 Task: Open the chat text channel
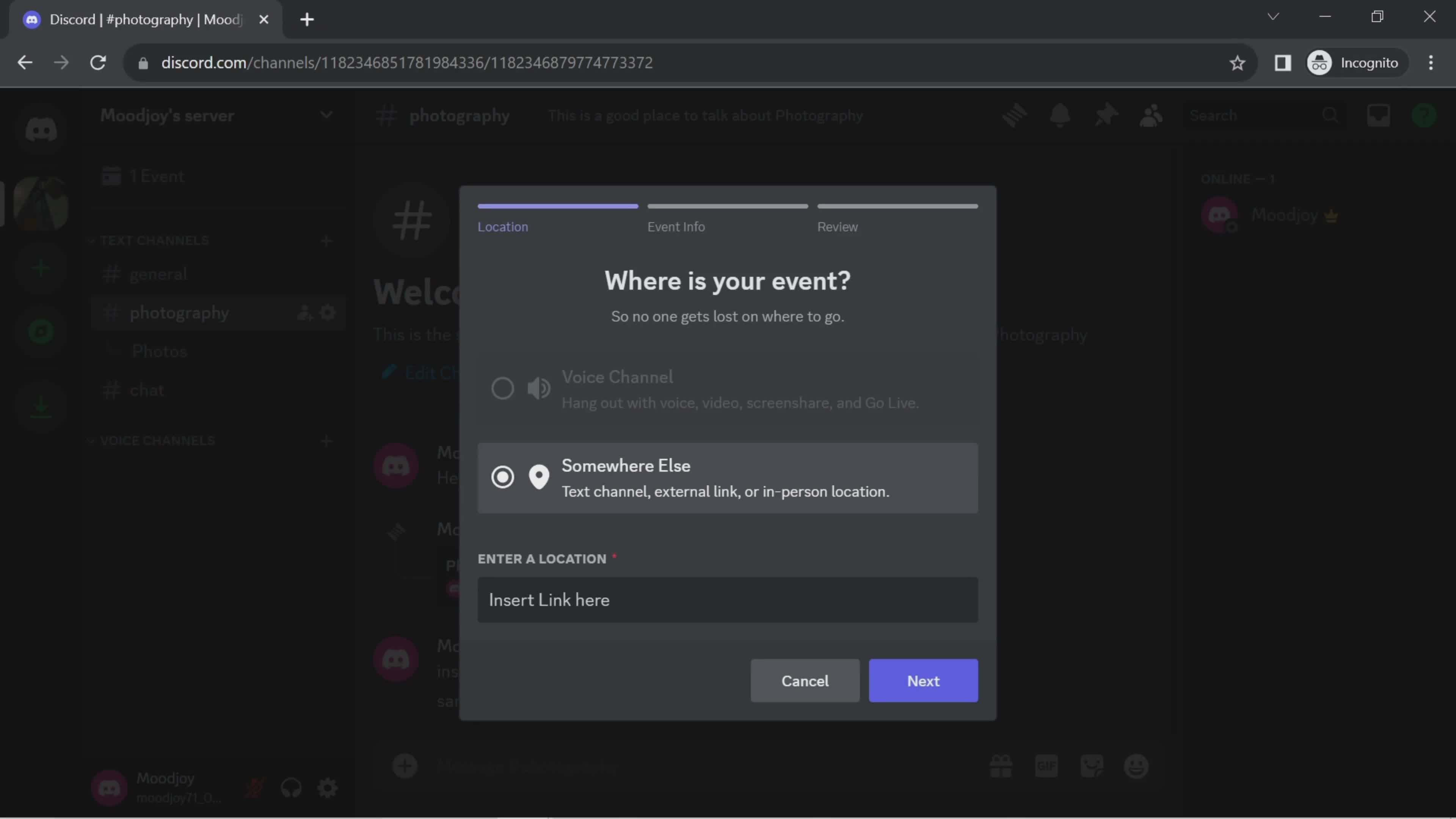218,390
